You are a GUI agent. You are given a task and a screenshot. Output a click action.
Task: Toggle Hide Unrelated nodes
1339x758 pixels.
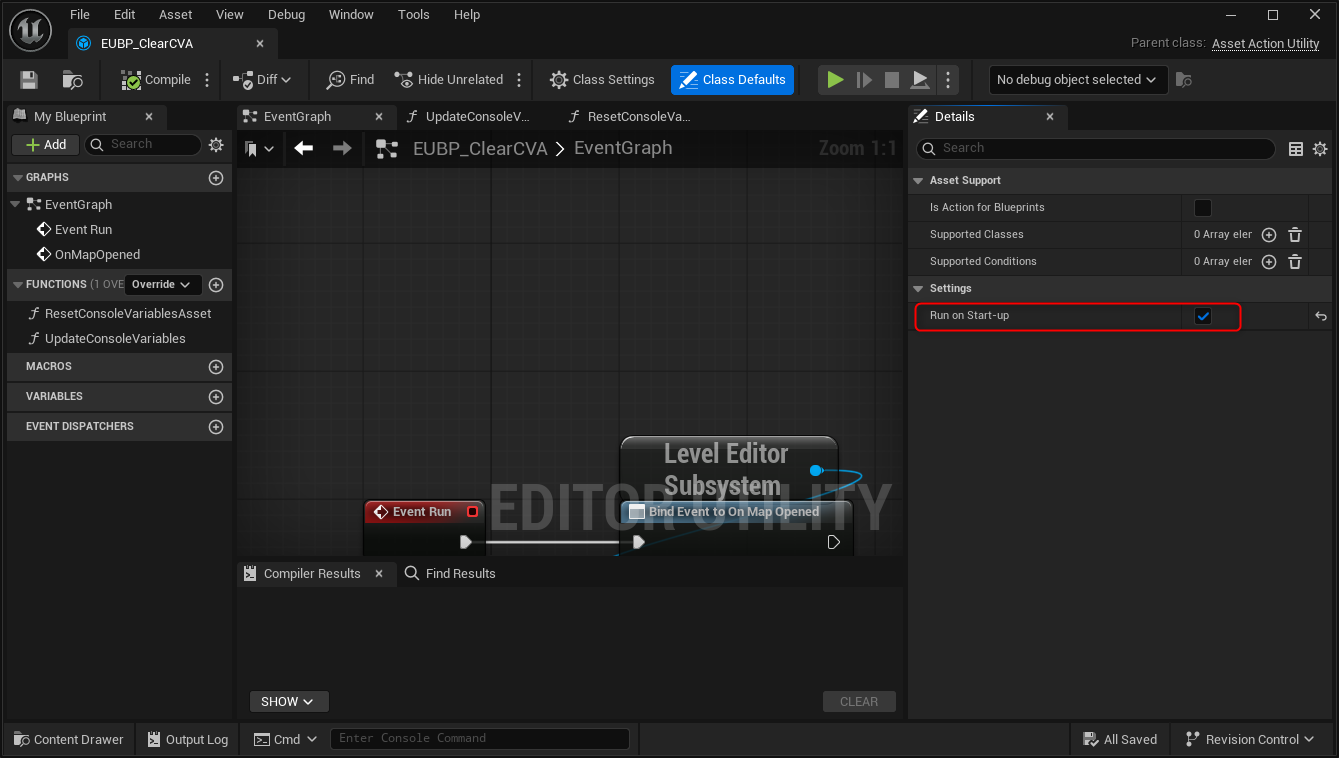tap(449, 80)
